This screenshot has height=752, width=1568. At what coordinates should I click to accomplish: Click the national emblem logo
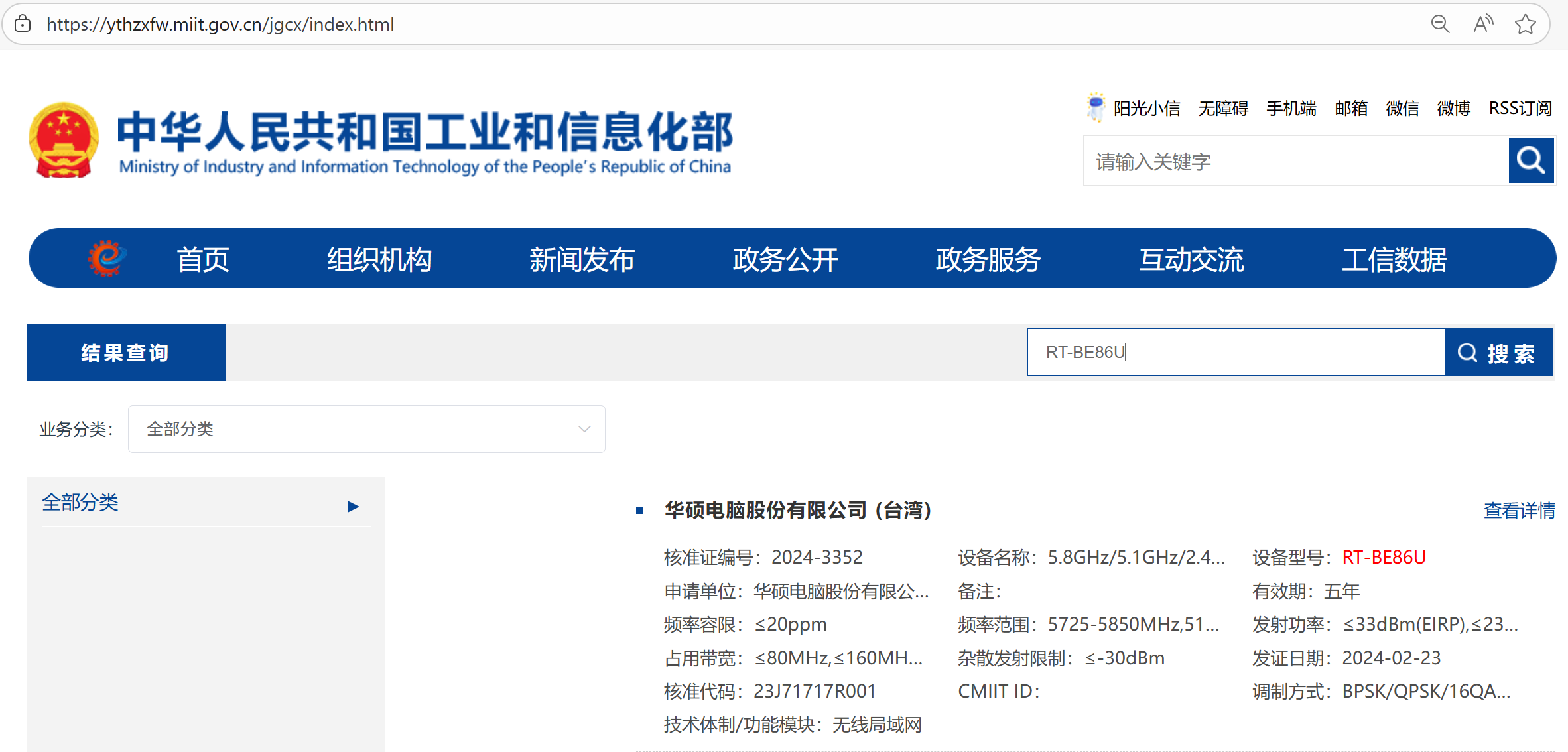click(x=64, y=141)
